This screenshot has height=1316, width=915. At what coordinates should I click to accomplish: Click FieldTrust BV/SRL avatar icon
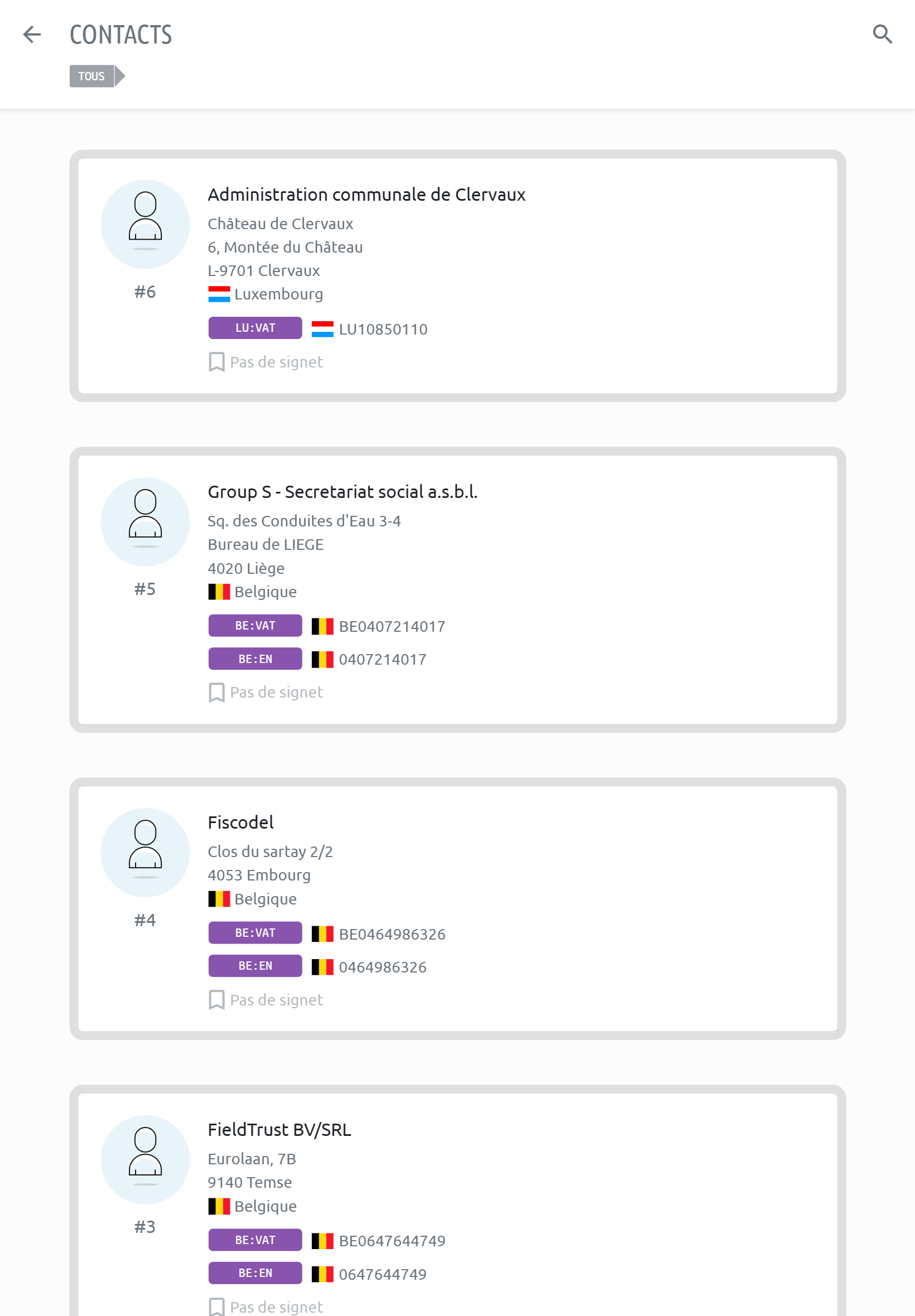(x=145, y=1159)
